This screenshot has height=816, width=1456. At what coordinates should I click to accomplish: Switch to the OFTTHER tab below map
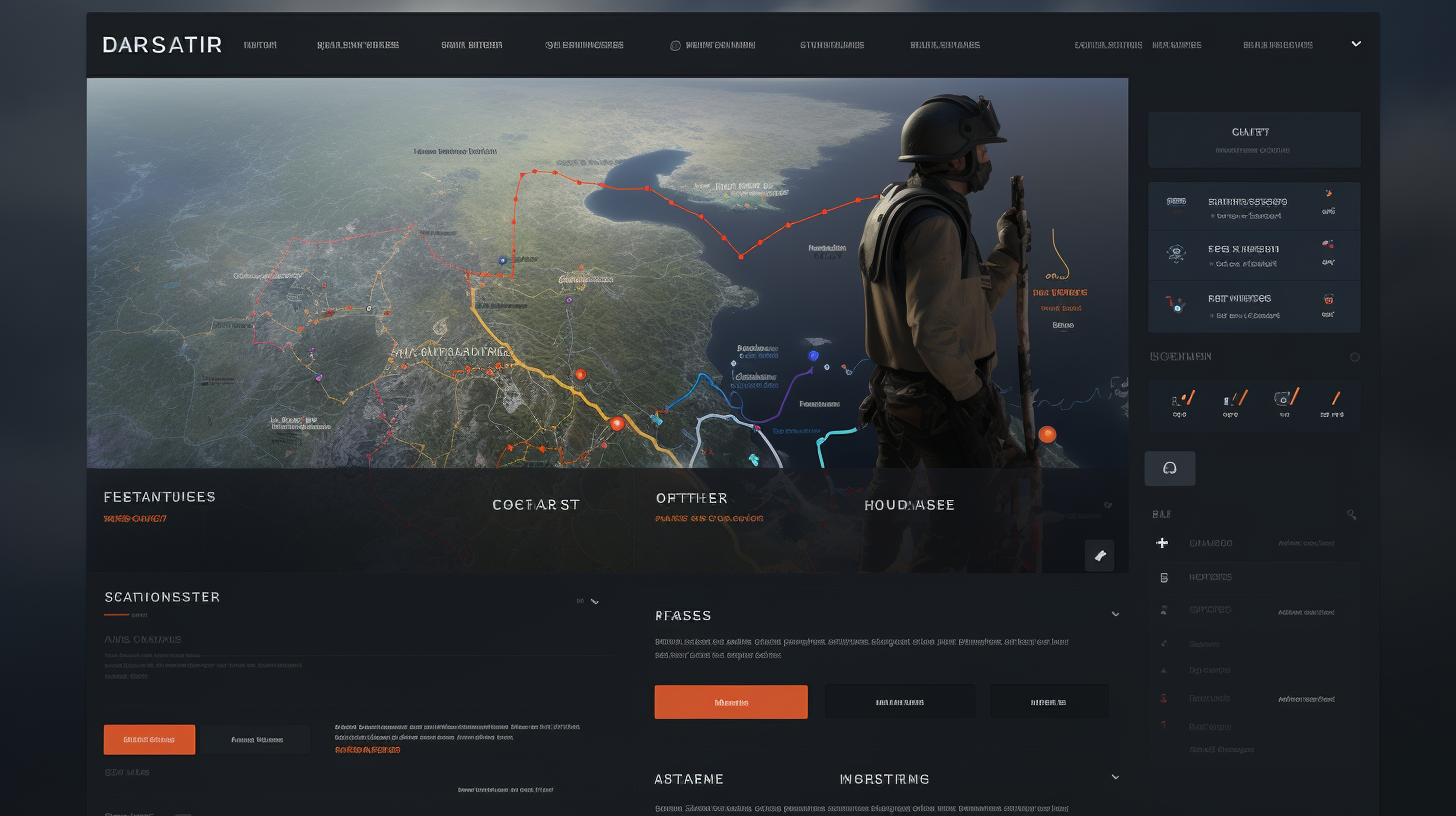(x=691, y=498)
